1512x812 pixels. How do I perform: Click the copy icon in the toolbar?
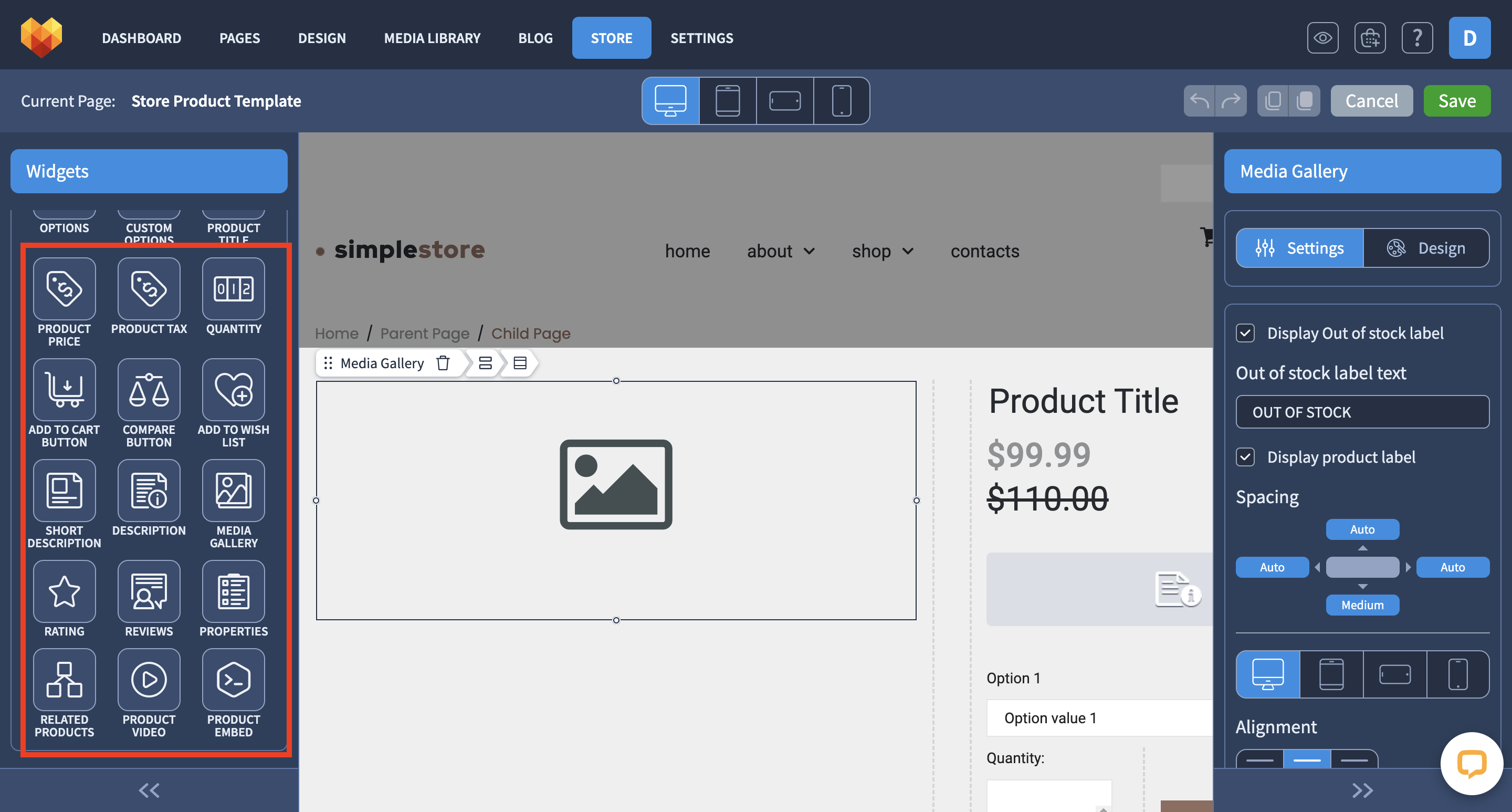click(x=1273, y=101)
